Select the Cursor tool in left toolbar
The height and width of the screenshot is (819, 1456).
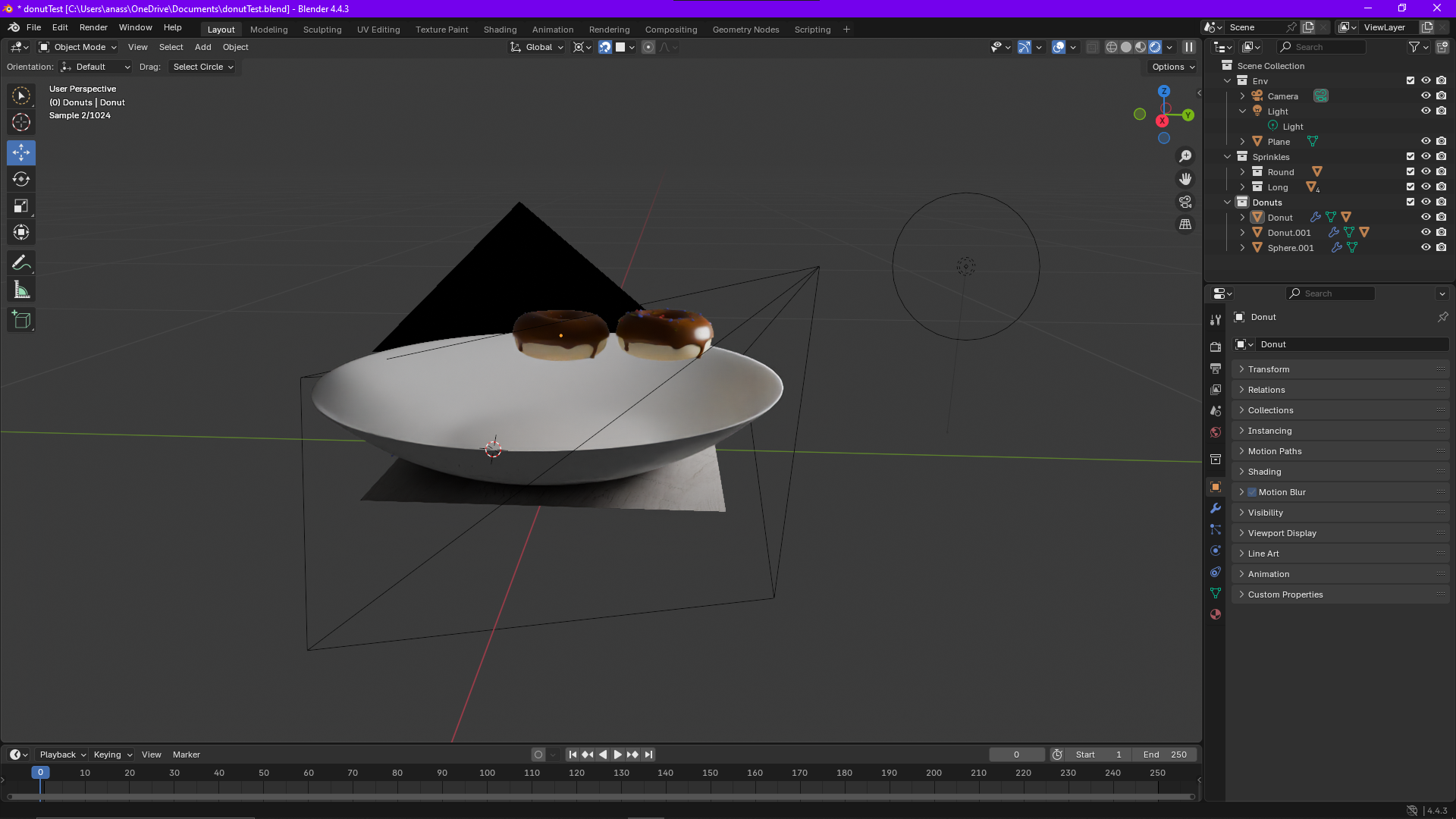tap(21, 122)
